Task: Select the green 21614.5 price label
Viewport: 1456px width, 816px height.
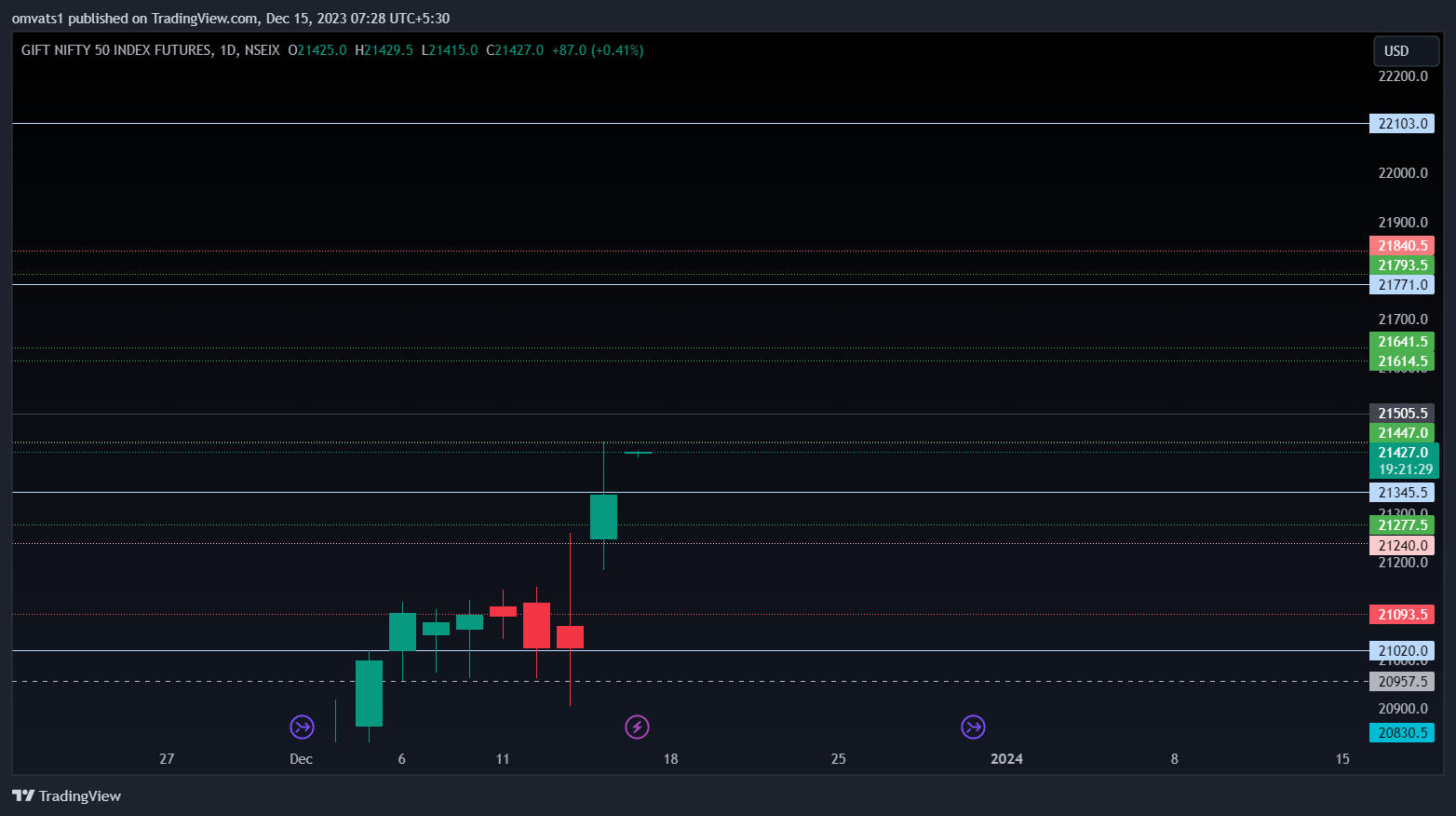Action: click(x=1401, y=361)
